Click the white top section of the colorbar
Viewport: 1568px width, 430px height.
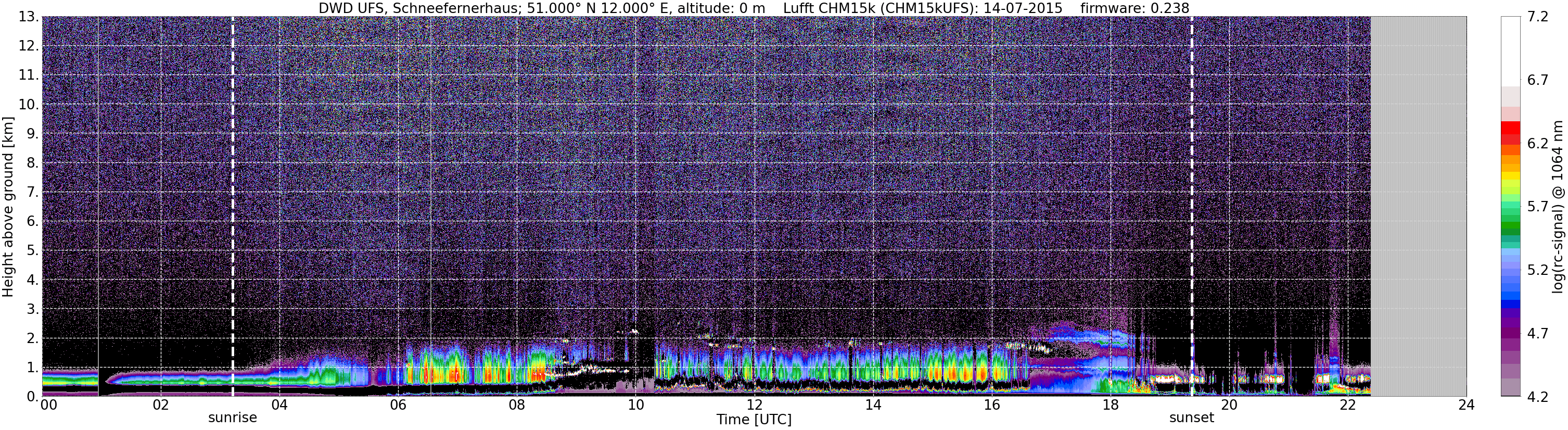(x=1511, y=52)
